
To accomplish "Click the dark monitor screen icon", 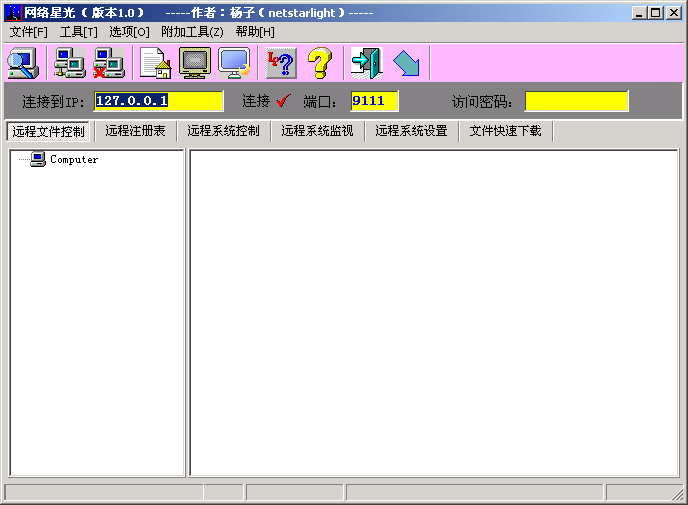I will click(194, 63).
